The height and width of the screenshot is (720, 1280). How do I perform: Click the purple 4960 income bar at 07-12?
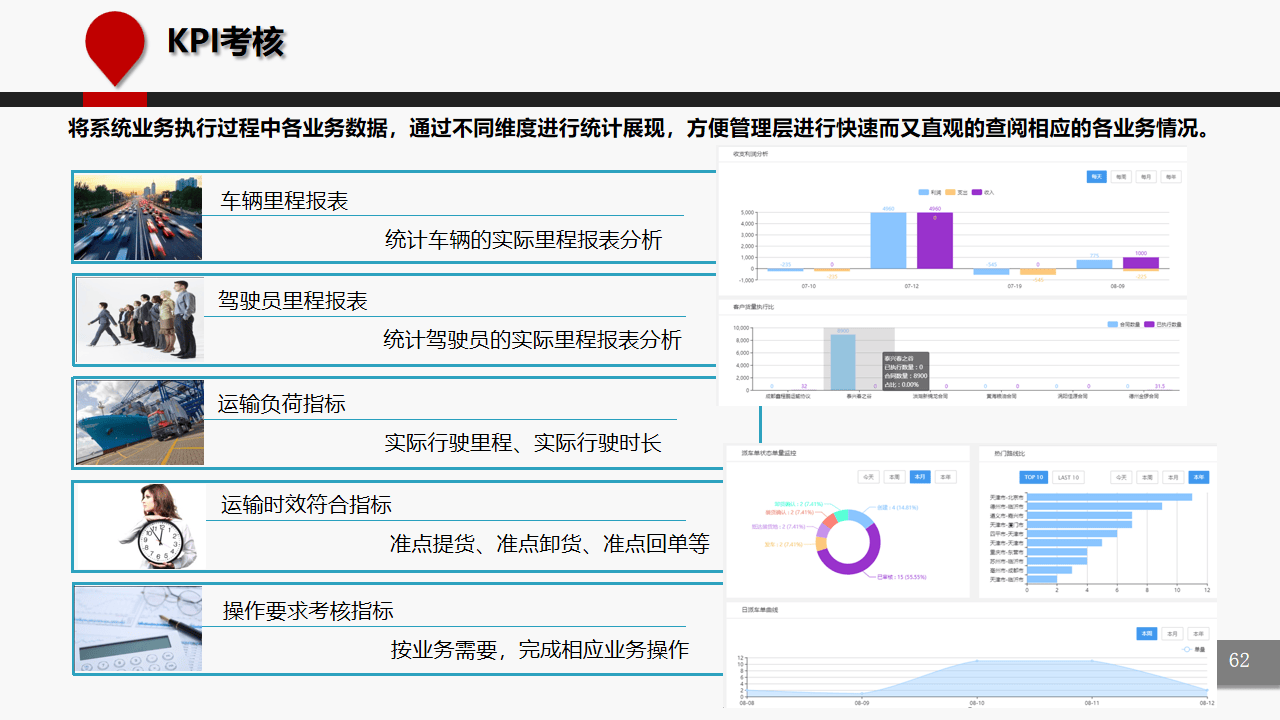[x=935, y=240]
